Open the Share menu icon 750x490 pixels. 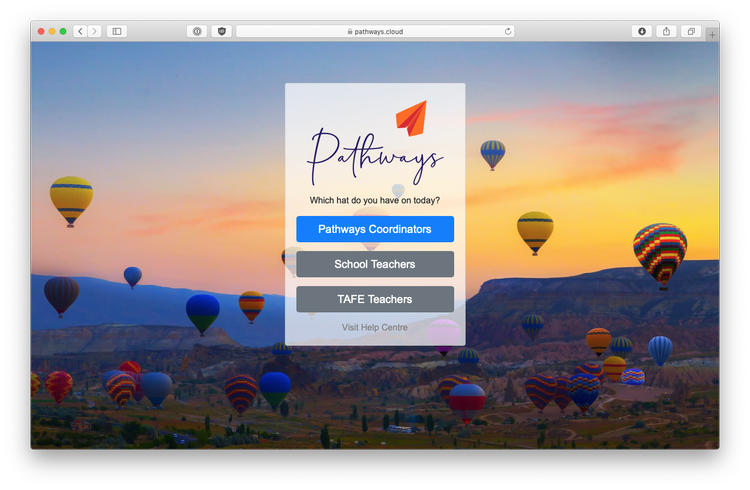[666, 32]
